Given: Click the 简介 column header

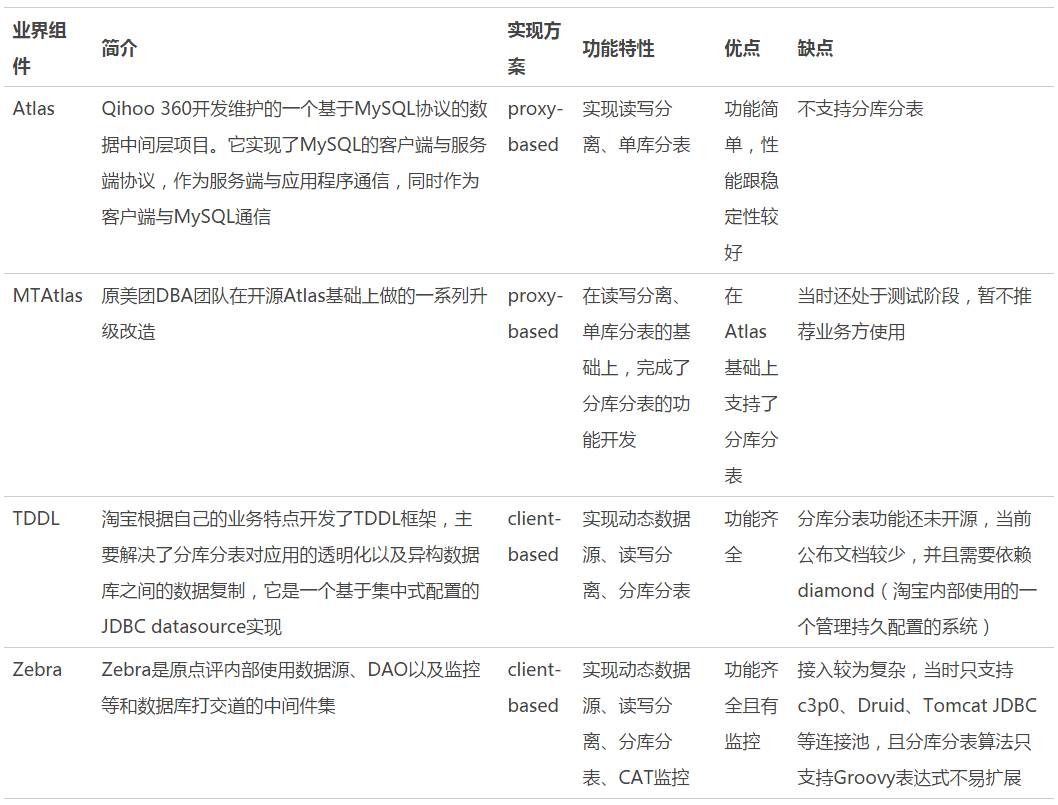Looking at the screenshot, I should pyautogui.click(x=119, y=48).
